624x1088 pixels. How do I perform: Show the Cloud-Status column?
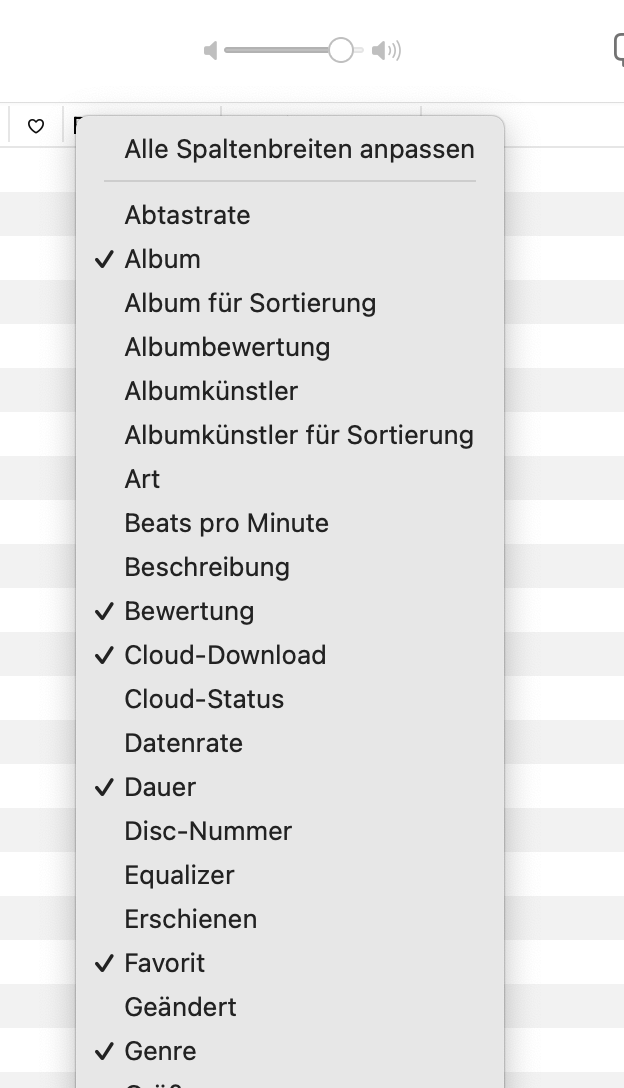pos(204,699)
